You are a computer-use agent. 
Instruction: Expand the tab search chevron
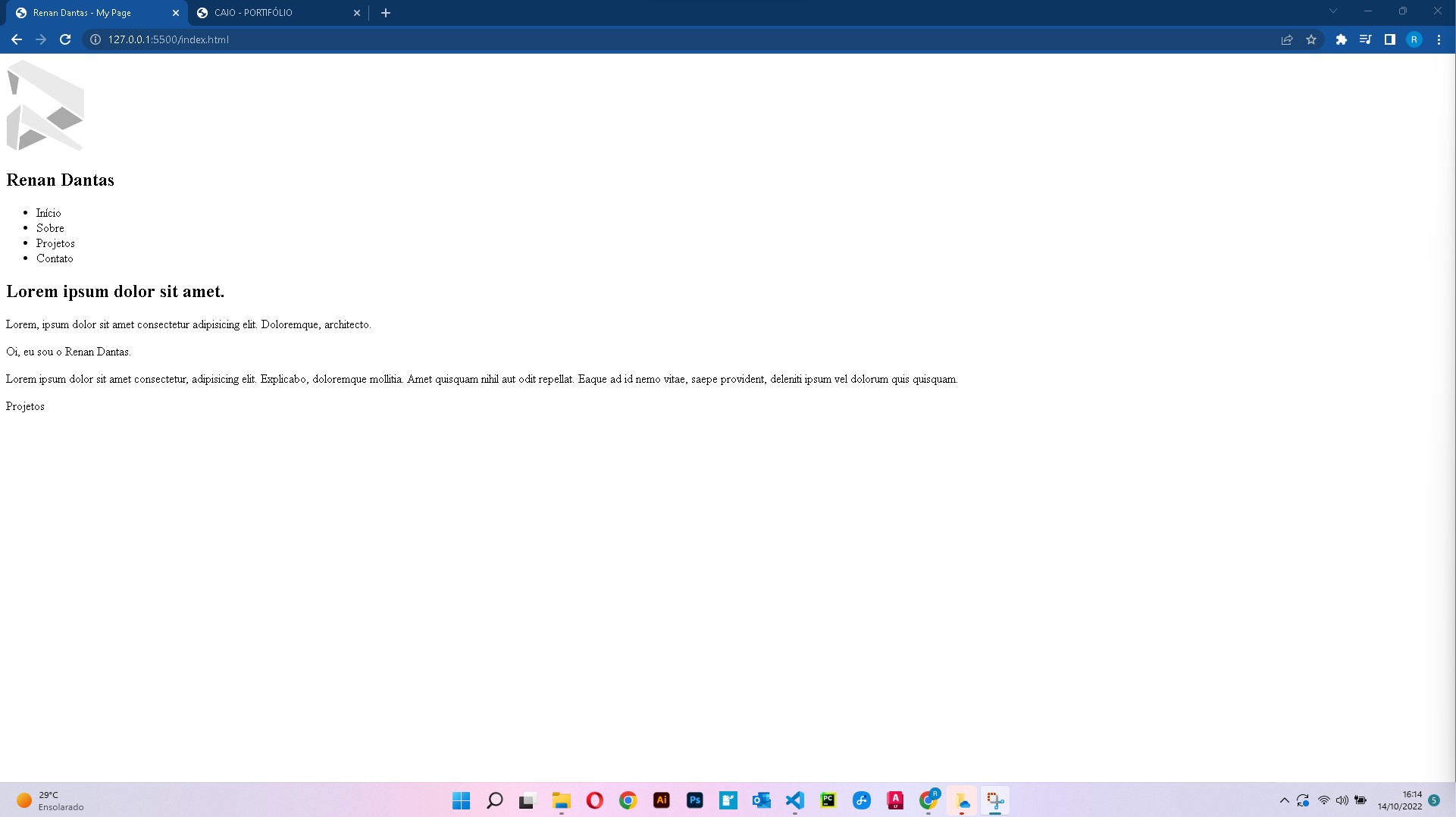click(1332, 11)
